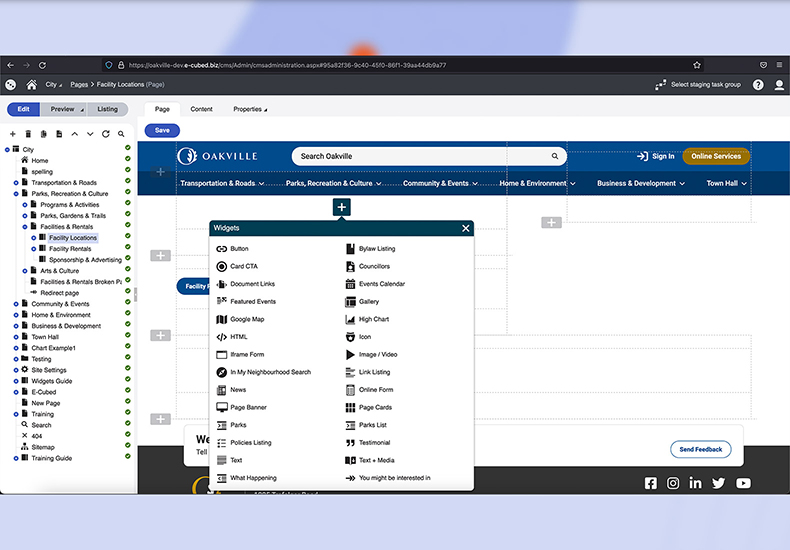
Task: Insert the Image / Video widget
Action: pos(377,354)
